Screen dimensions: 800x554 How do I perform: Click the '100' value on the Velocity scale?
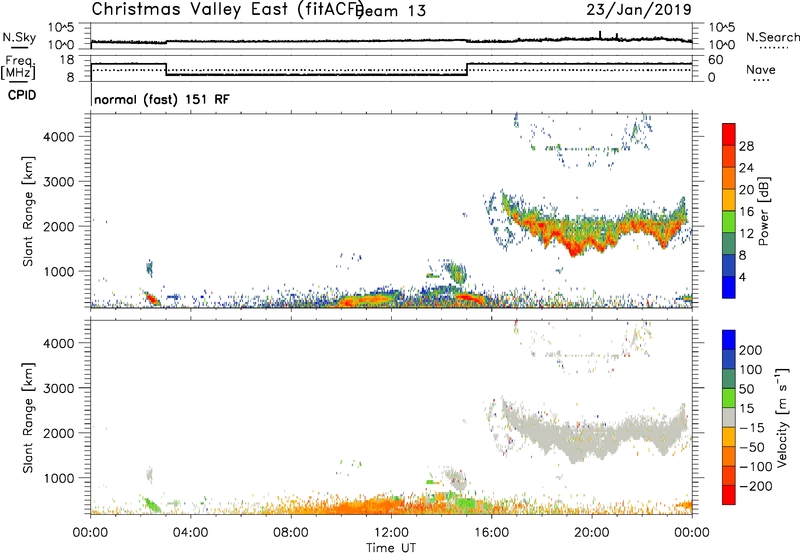tap(751, 369)
